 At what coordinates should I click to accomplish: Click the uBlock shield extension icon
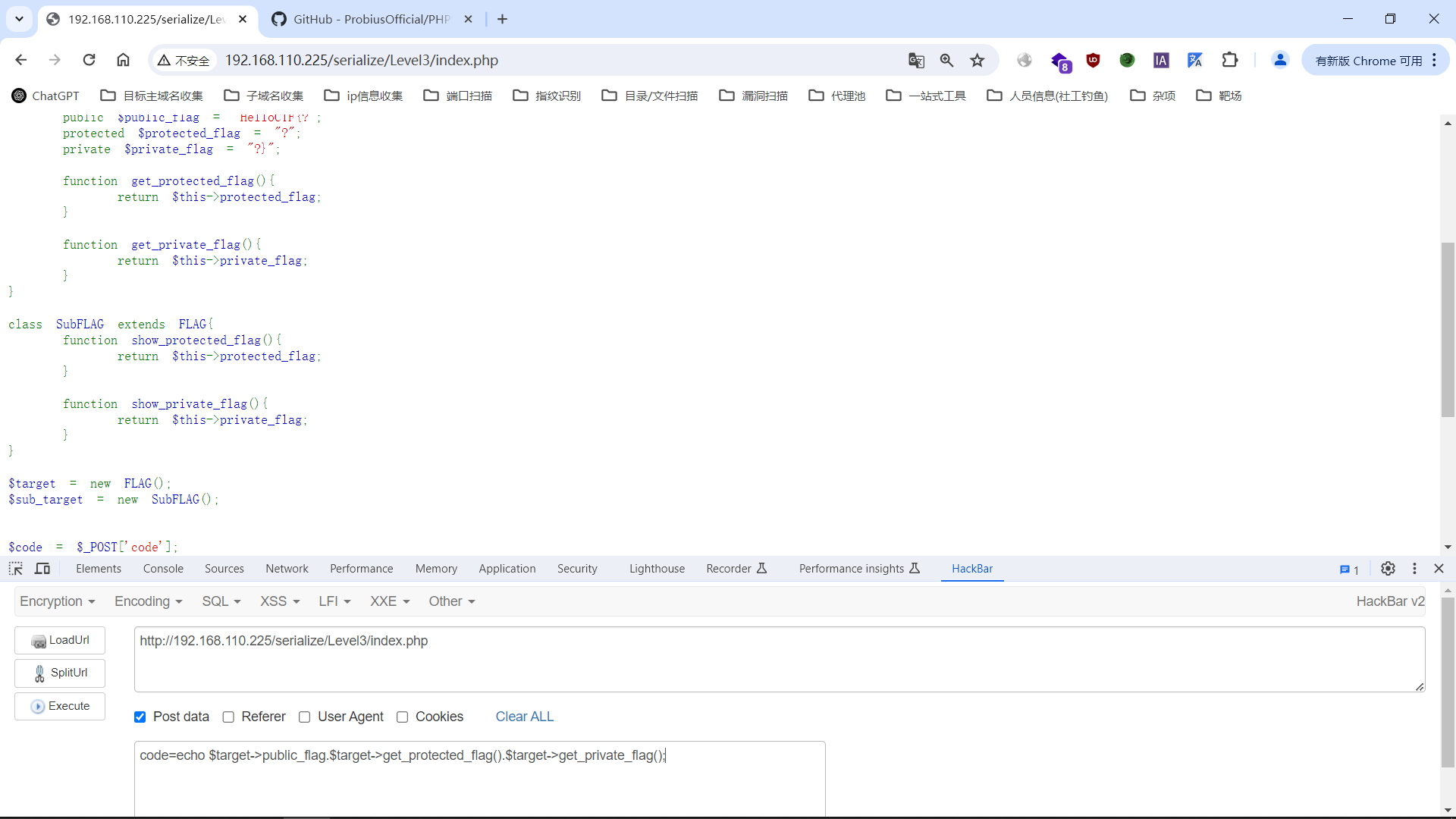tap(1093, 61)
